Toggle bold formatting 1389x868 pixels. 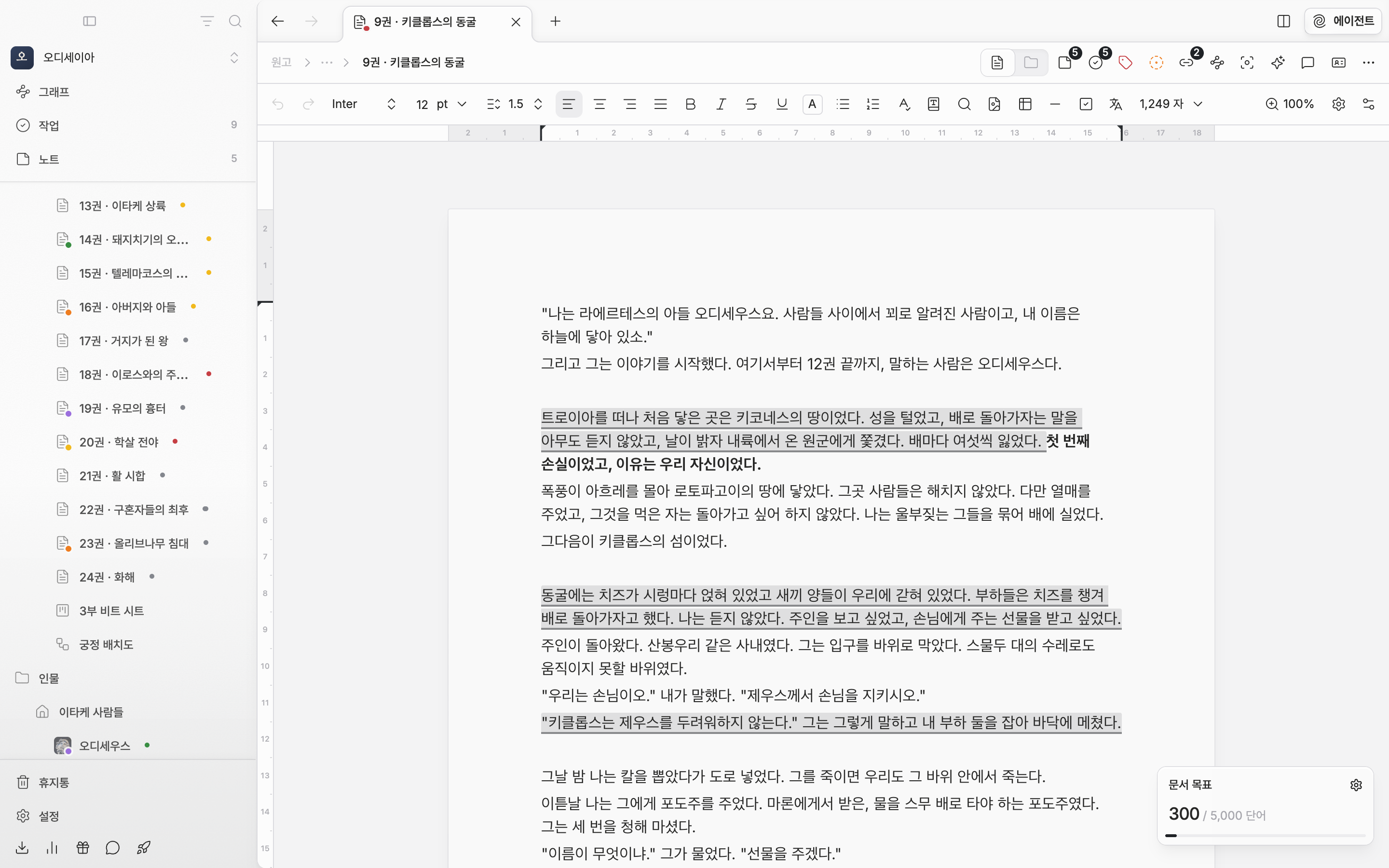tap(691, 104)
